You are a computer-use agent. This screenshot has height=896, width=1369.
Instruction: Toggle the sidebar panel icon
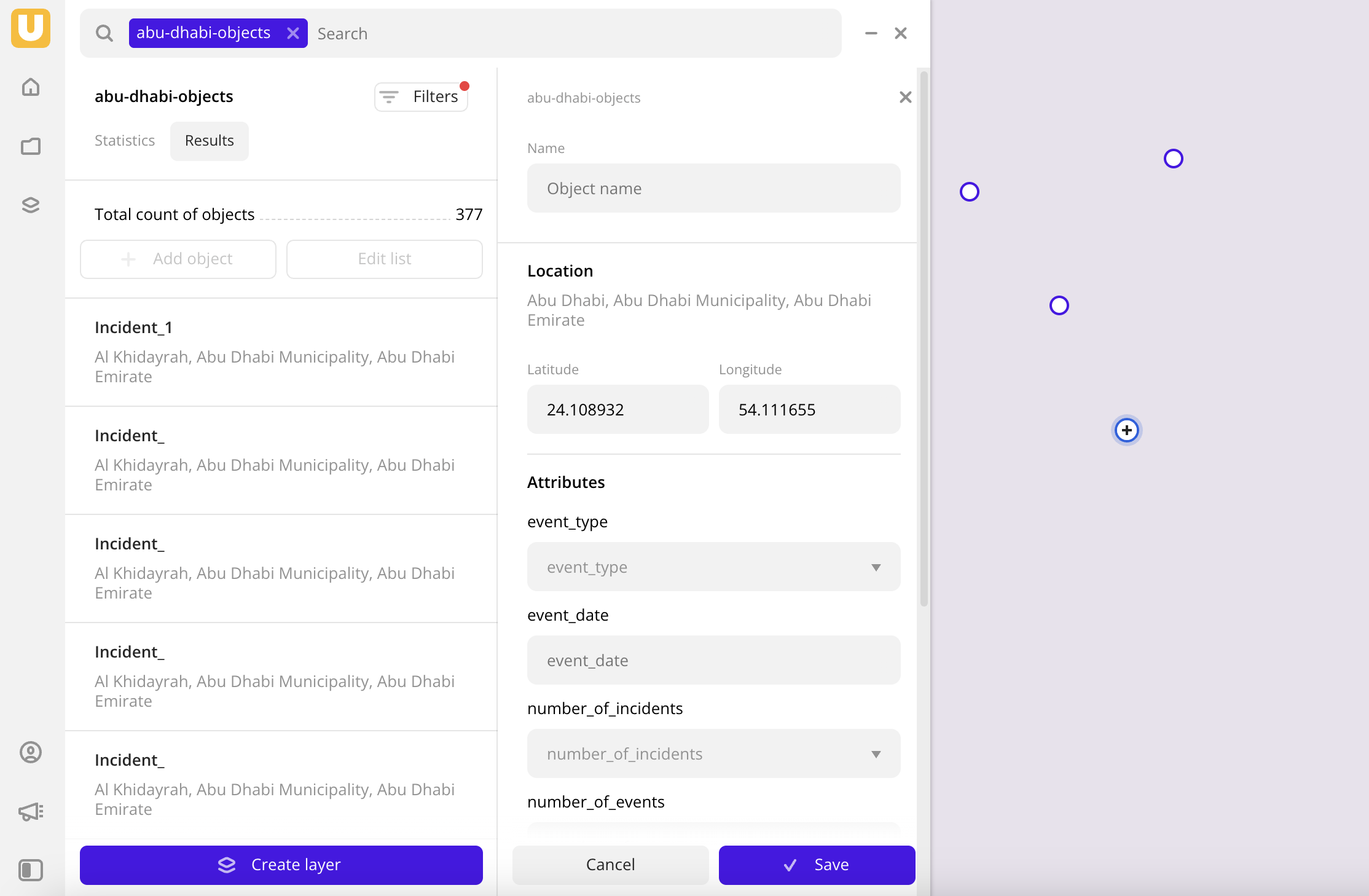31,870
